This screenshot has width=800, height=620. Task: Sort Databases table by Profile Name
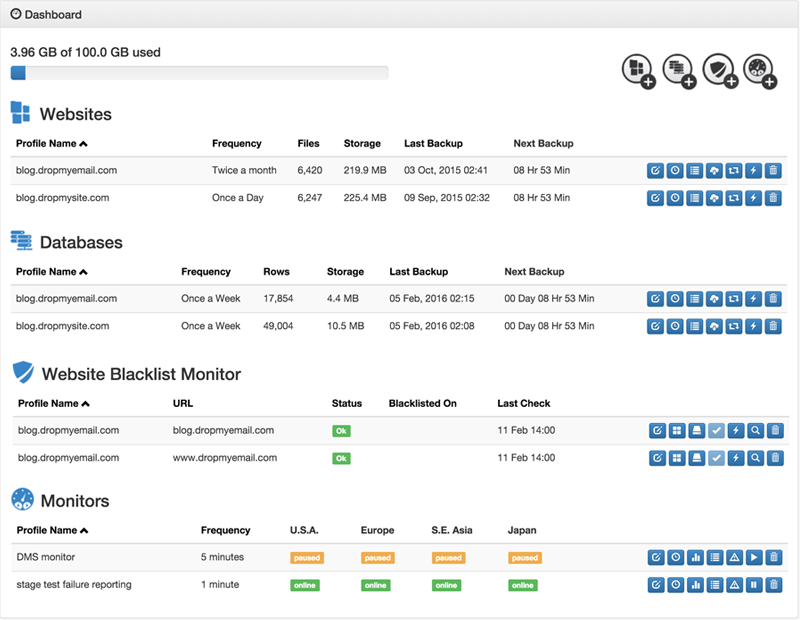click(48, 271)
